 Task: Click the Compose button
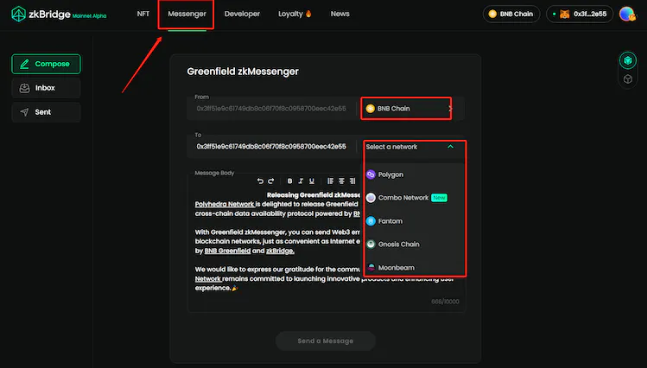coord(46,64)
